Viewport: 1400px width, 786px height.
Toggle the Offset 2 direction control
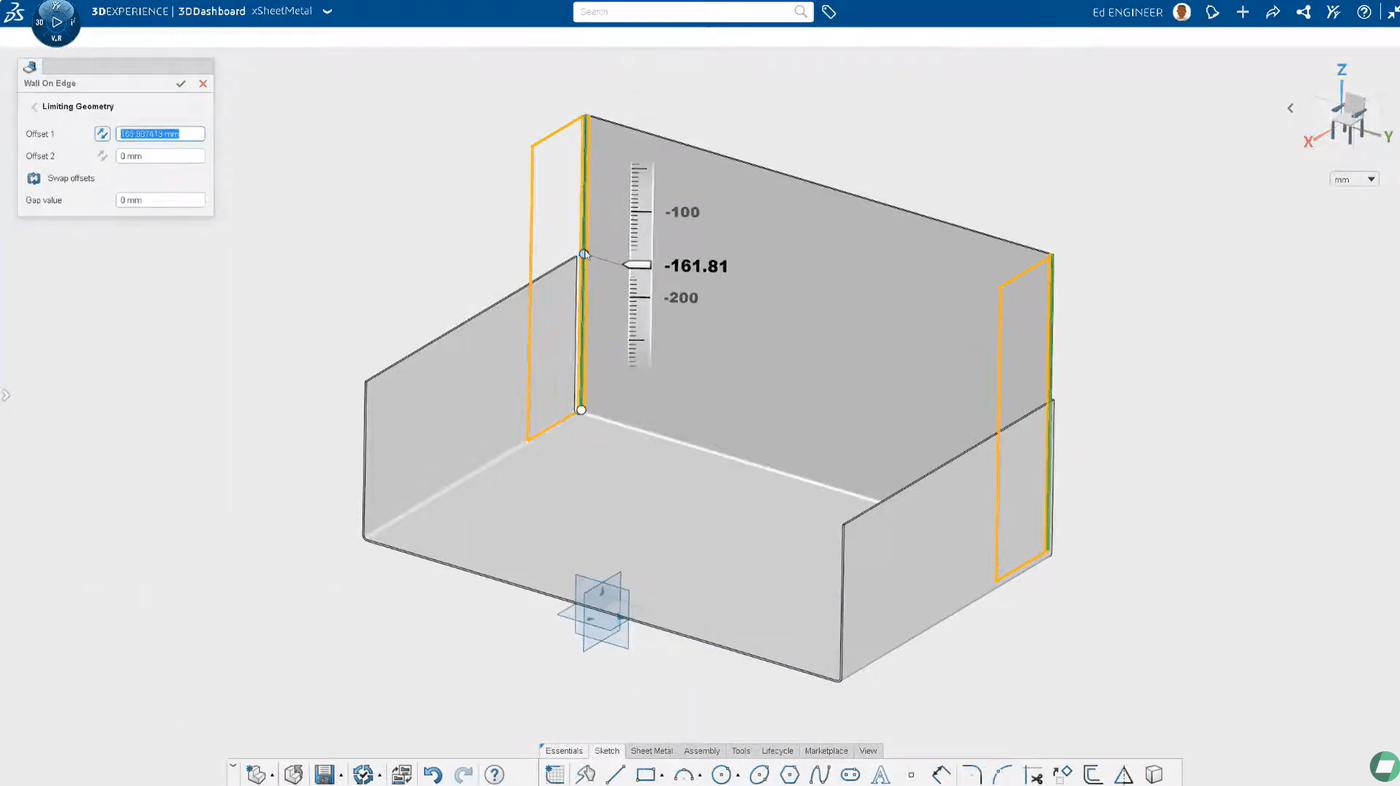tap(101, 155)
